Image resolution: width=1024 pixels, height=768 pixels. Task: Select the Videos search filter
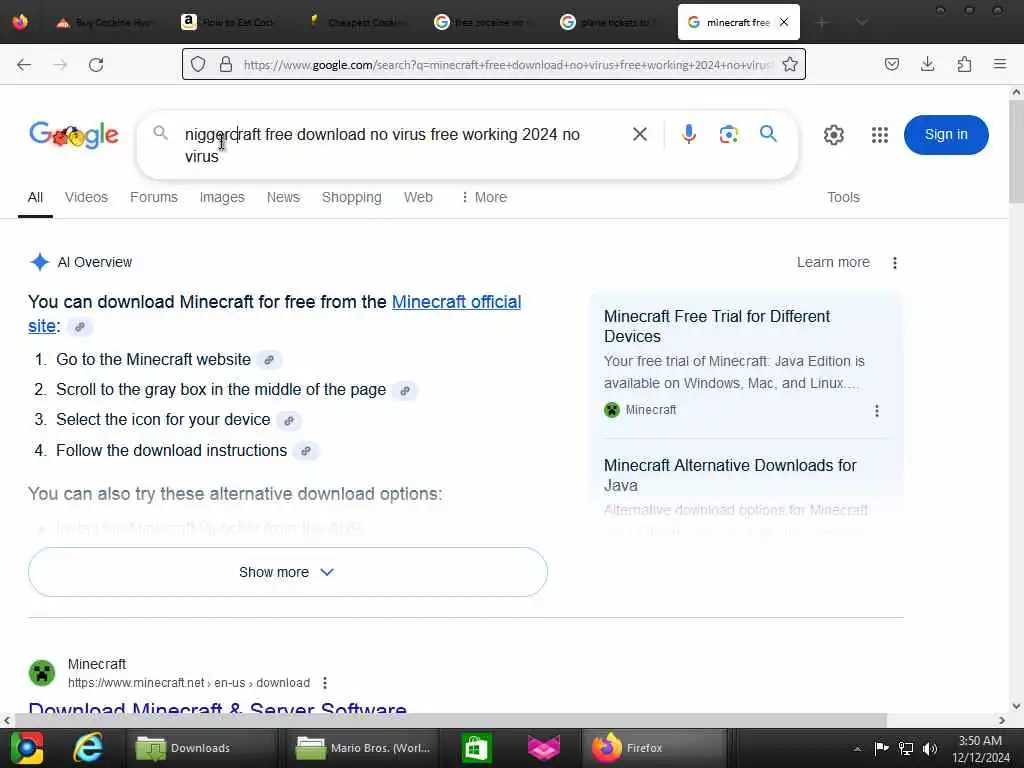click(x=86, y=197)
